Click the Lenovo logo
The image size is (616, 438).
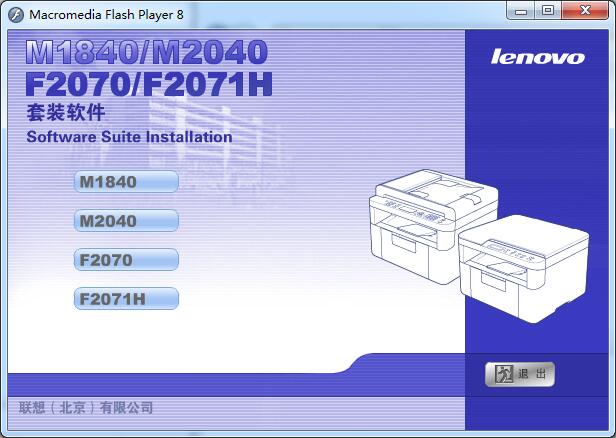coord(537,56)
